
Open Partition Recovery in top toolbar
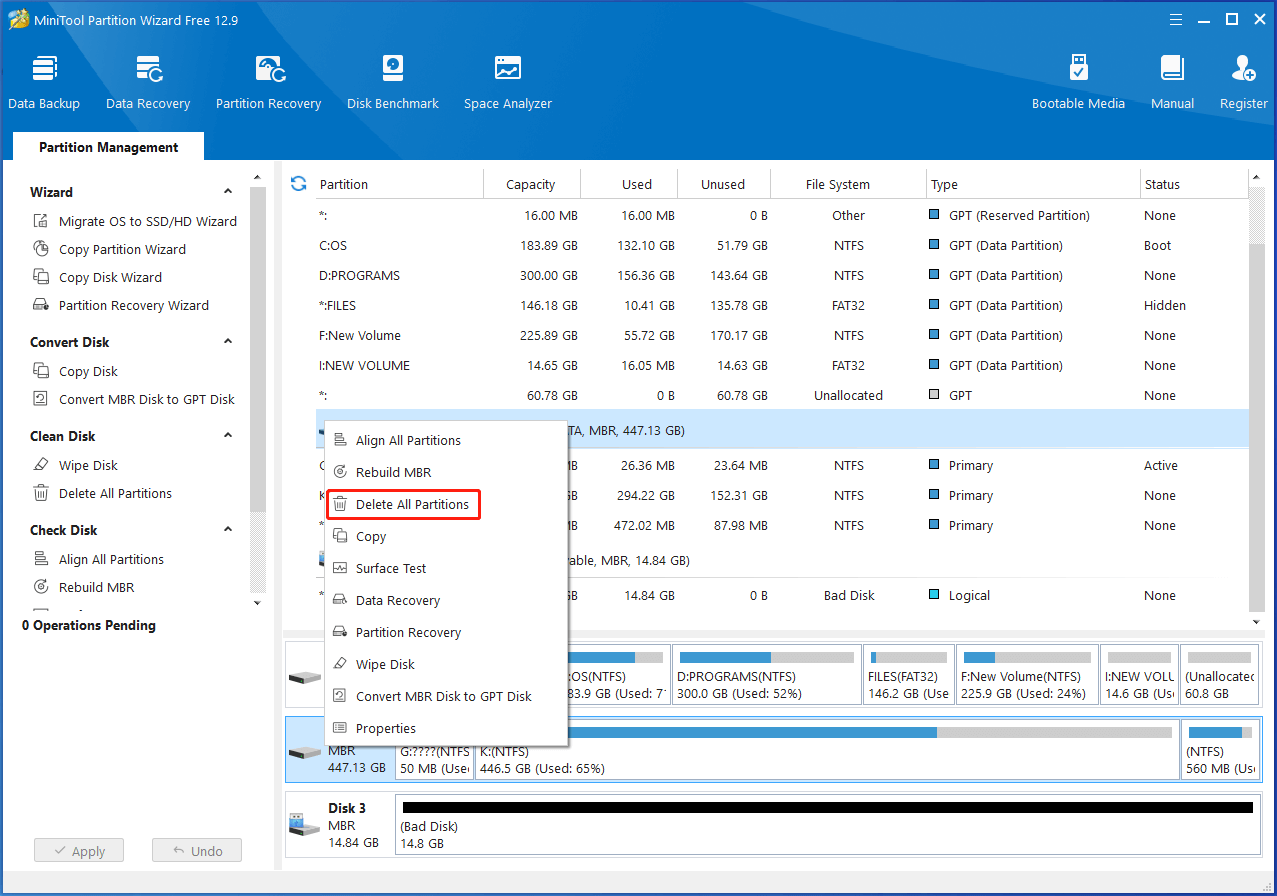pos(268,82)
